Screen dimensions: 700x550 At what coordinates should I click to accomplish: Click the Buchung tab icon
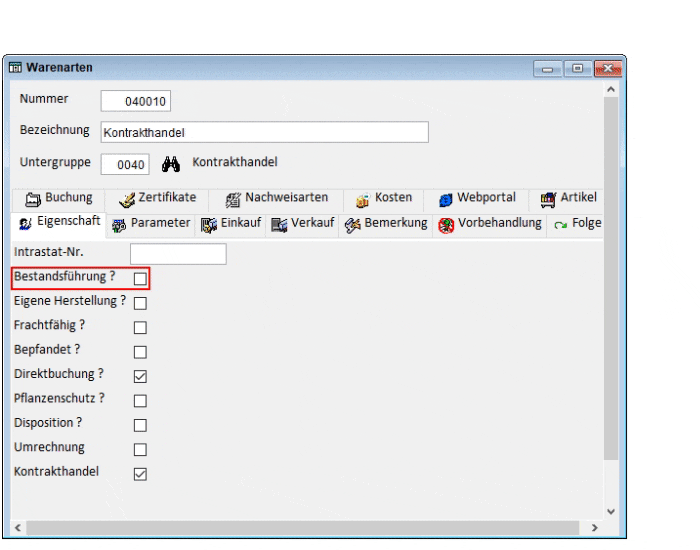pos(33,200)
